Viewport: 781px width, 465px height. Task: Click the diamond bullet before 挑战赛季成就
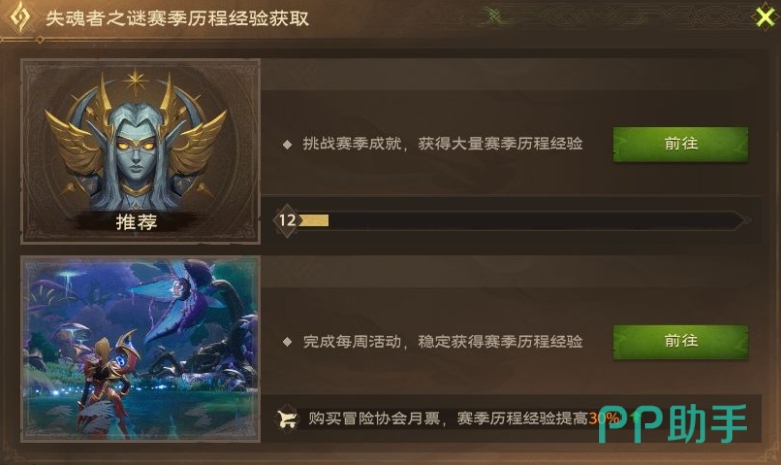click(x=287, y=144)
